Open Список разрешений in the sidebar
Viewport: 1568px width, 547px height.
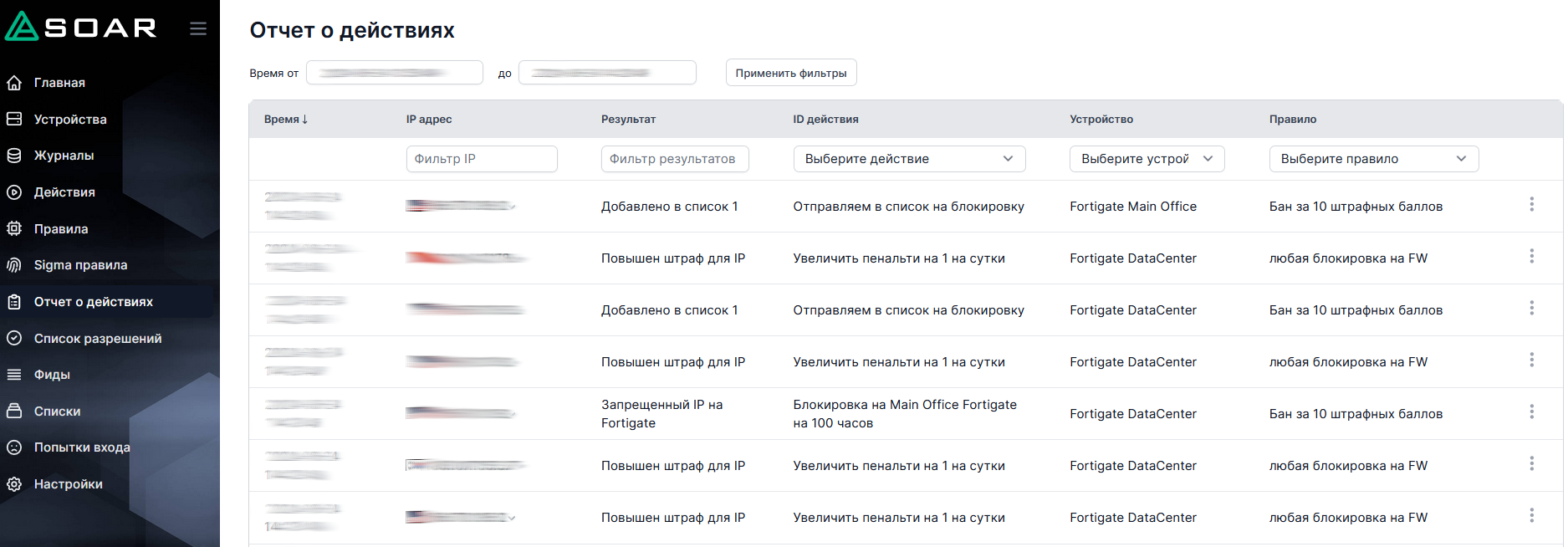[x=98, y=339]
